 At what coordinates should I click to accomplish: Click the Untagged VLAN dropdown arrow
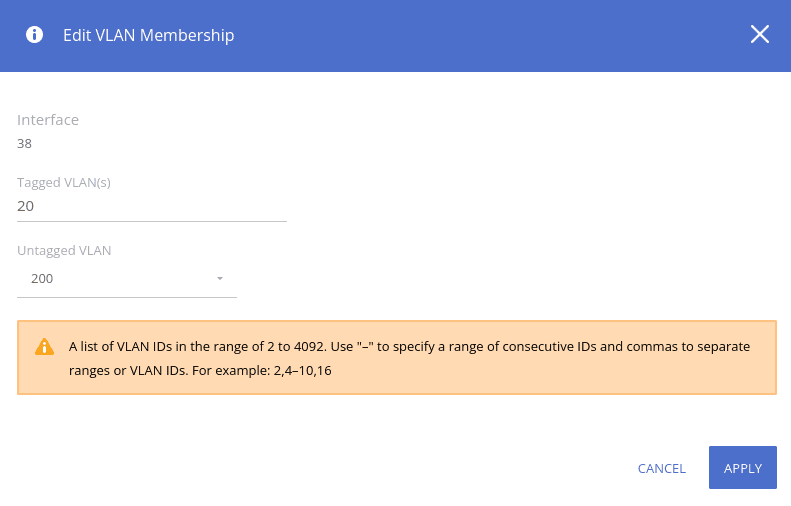click(x=220, y=279)
